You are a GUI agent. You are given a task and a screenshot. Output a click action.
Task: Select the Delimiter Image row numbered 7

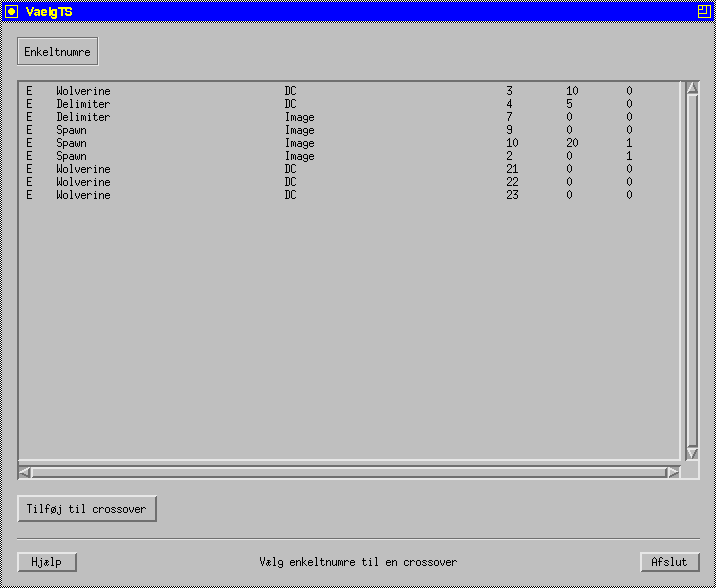click(349, 117)
